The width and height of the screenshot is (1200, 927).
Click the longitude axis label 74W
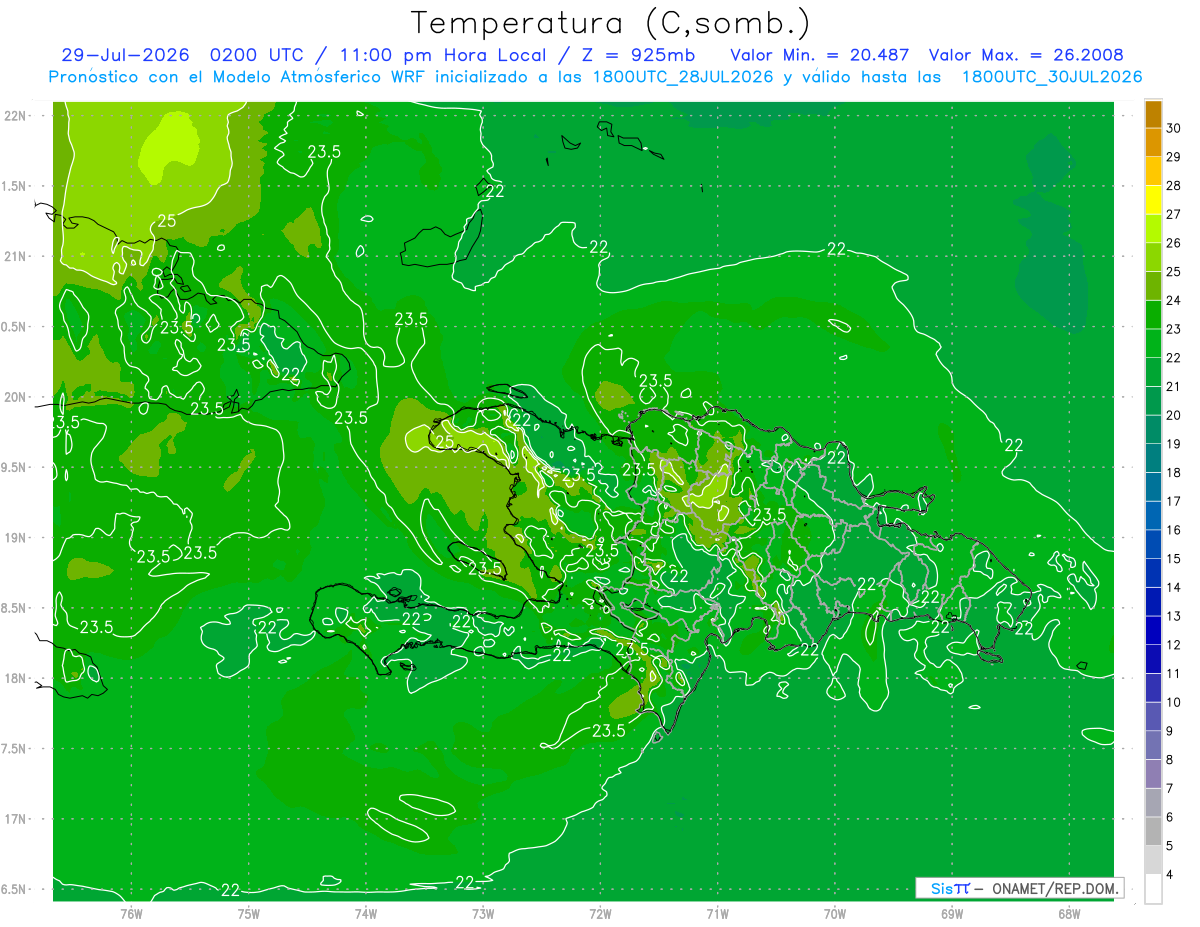tap(366, 913)
